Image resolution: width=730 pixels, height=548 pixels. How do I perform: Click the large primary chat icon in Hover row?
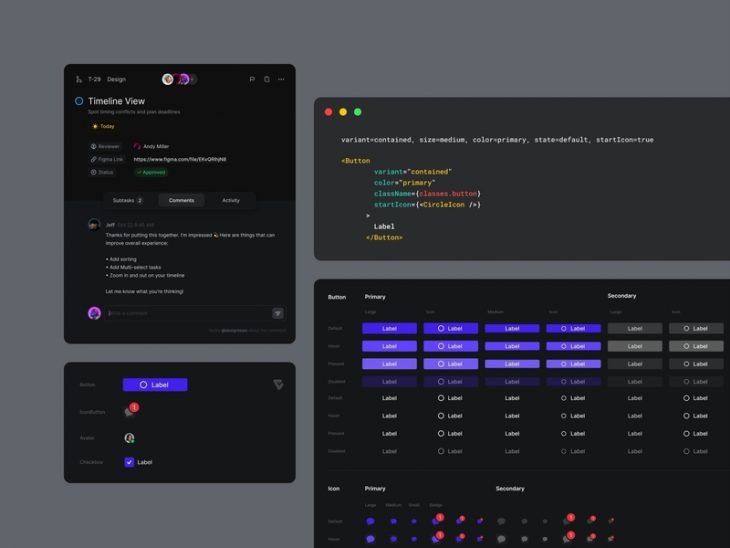tap(370, 539)
